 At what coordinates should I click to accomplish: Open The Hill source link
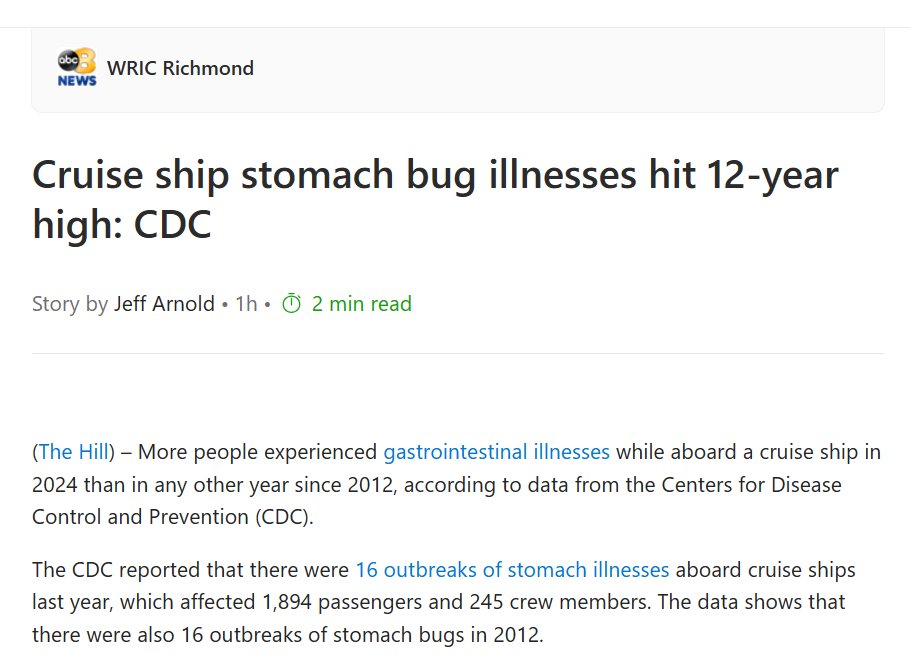point(74,452)
